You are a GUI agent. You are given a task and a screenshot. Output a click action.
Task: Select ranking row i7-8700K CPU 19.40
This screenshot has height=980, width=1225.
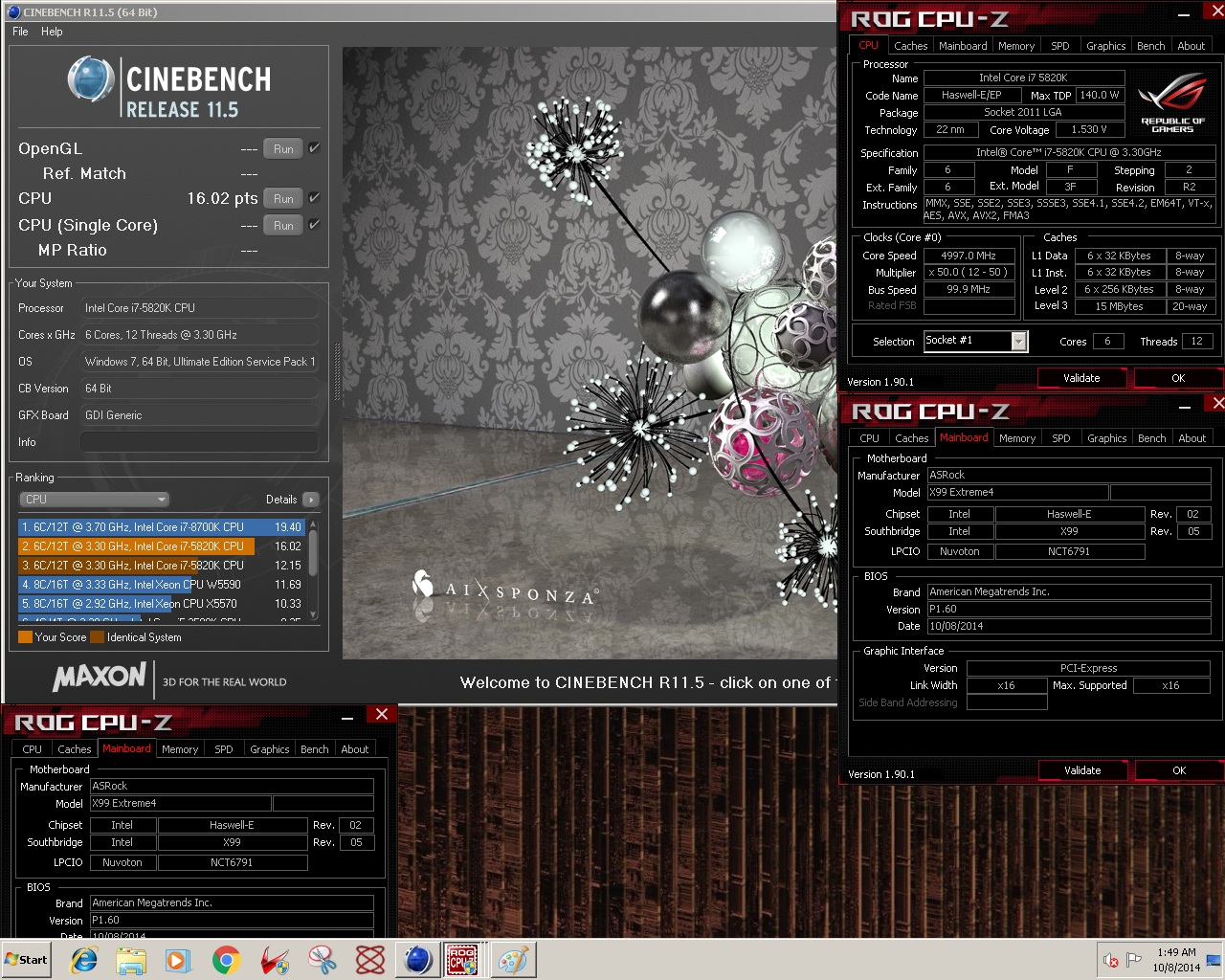pyautogui.click(x=161, y=527)
